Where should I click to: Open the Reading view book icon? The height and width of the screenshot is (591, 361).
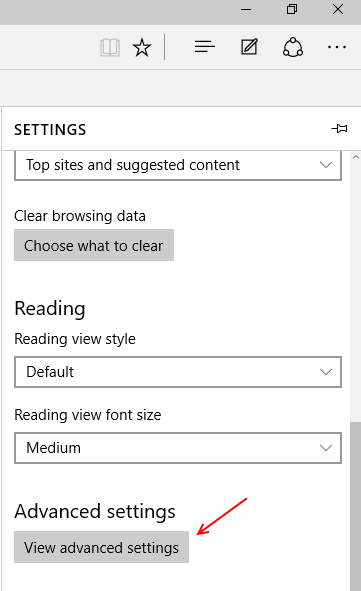[110, 47]
